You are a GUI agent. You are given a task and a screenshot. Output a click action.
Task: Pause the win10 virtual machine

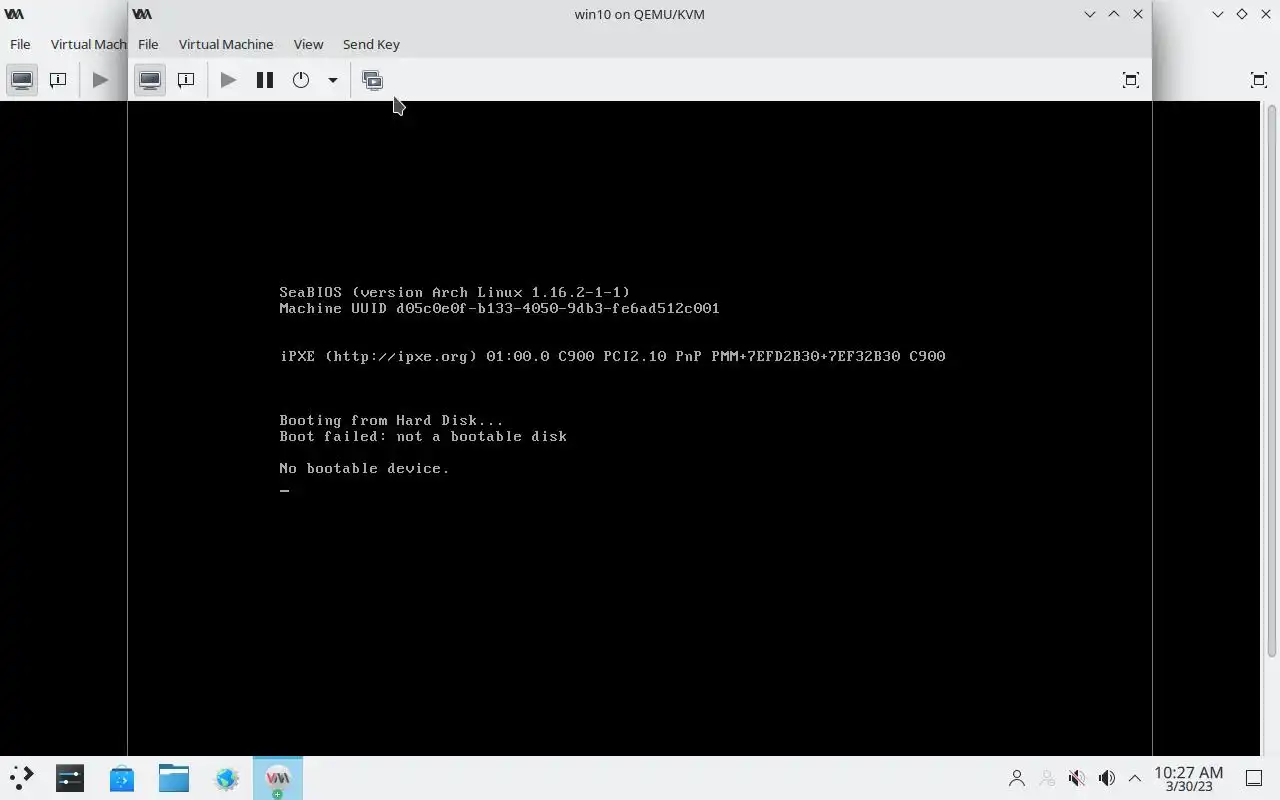(x=265, y=80)
